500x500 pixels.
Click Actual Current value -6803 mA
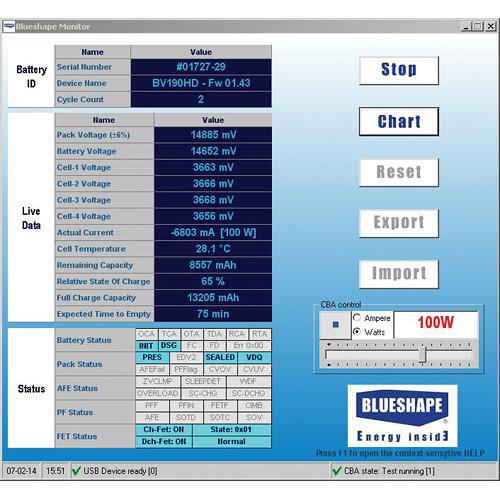[x=213, y=232]
